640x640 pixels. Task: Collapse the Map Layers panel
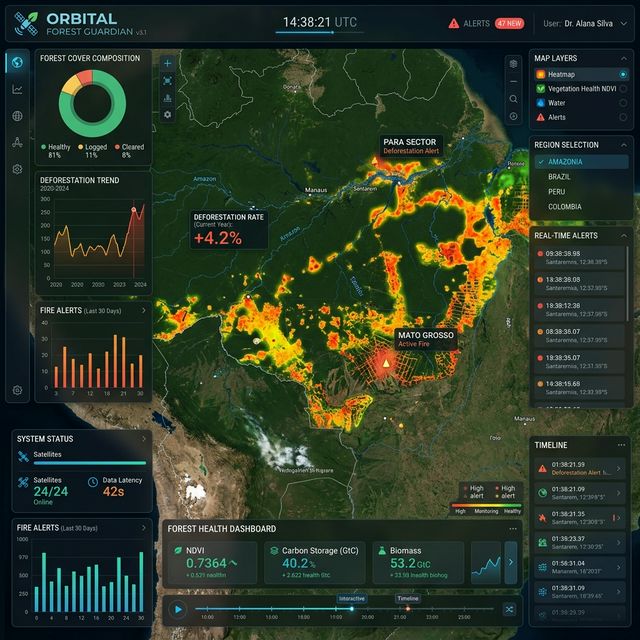tap(623, 58)
